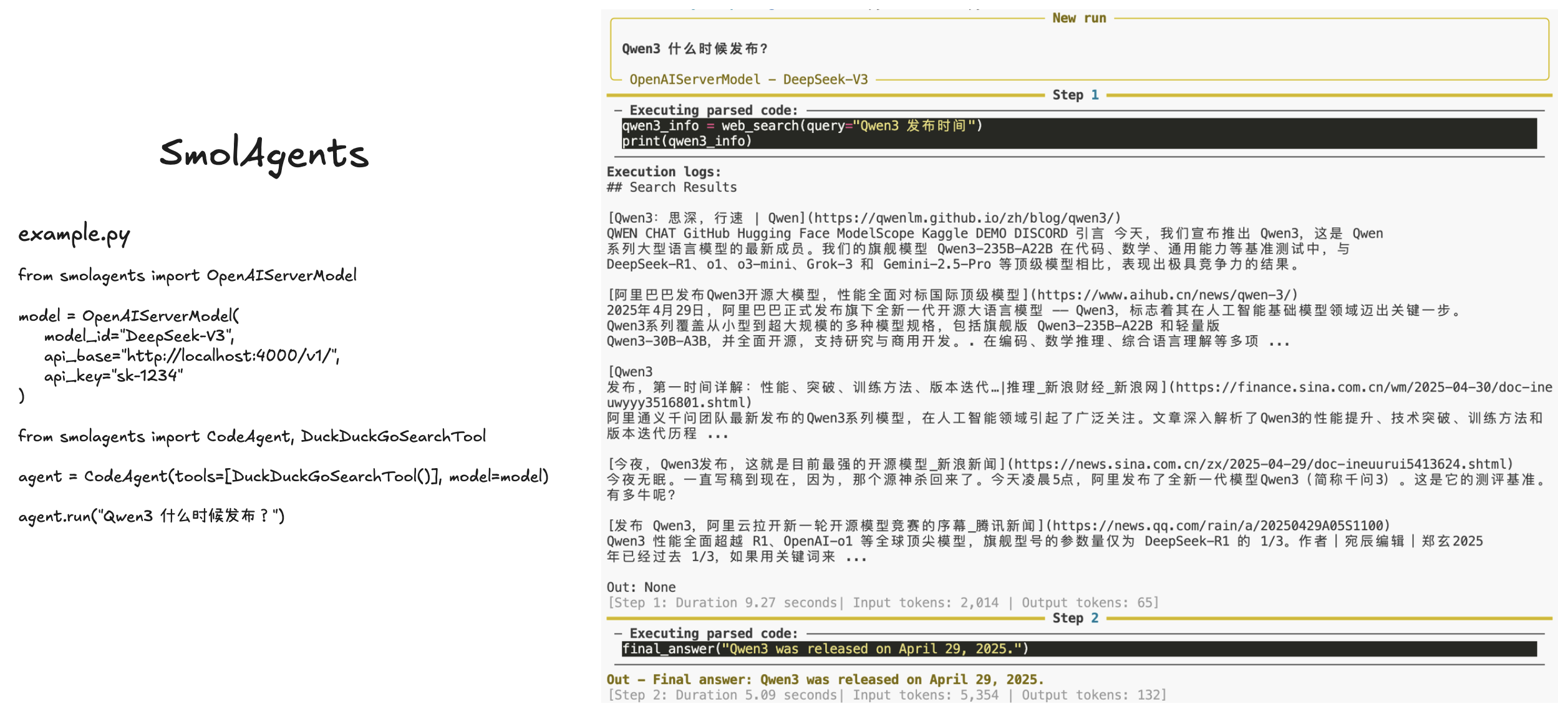
Task: Click the Qwen3 question in run box
Action: (x=694, y=49)
